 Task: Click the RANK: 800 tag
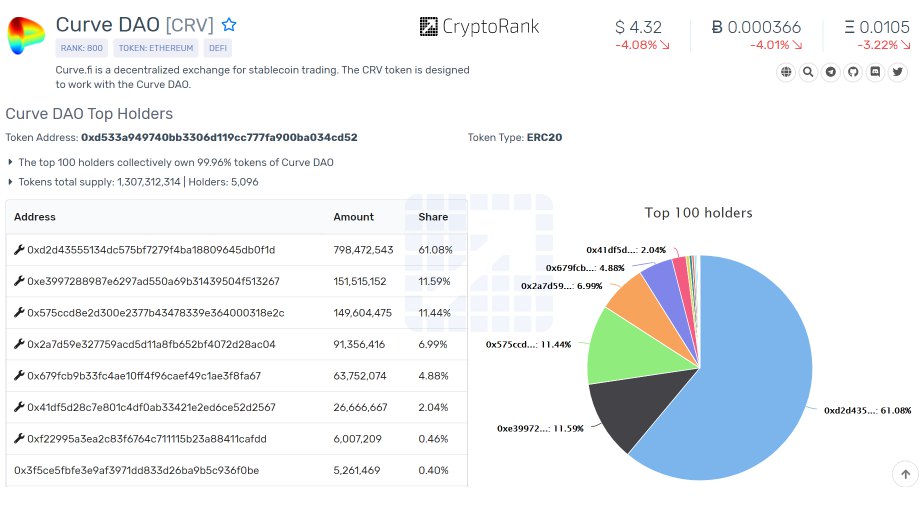(82, 48)
